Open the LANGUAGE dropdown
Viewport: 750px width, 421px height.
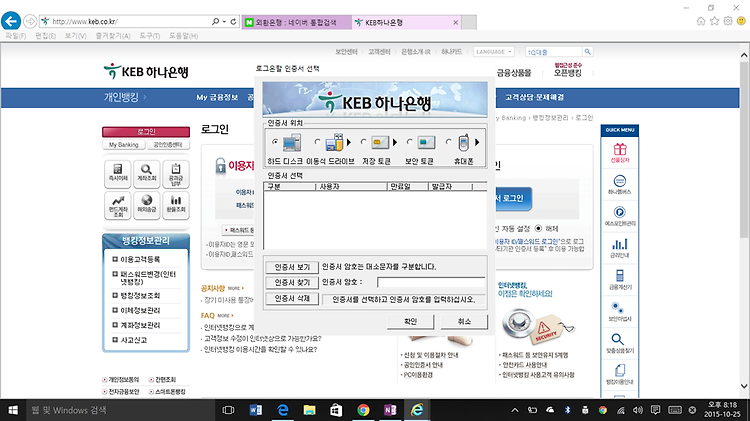pos(494,52)
